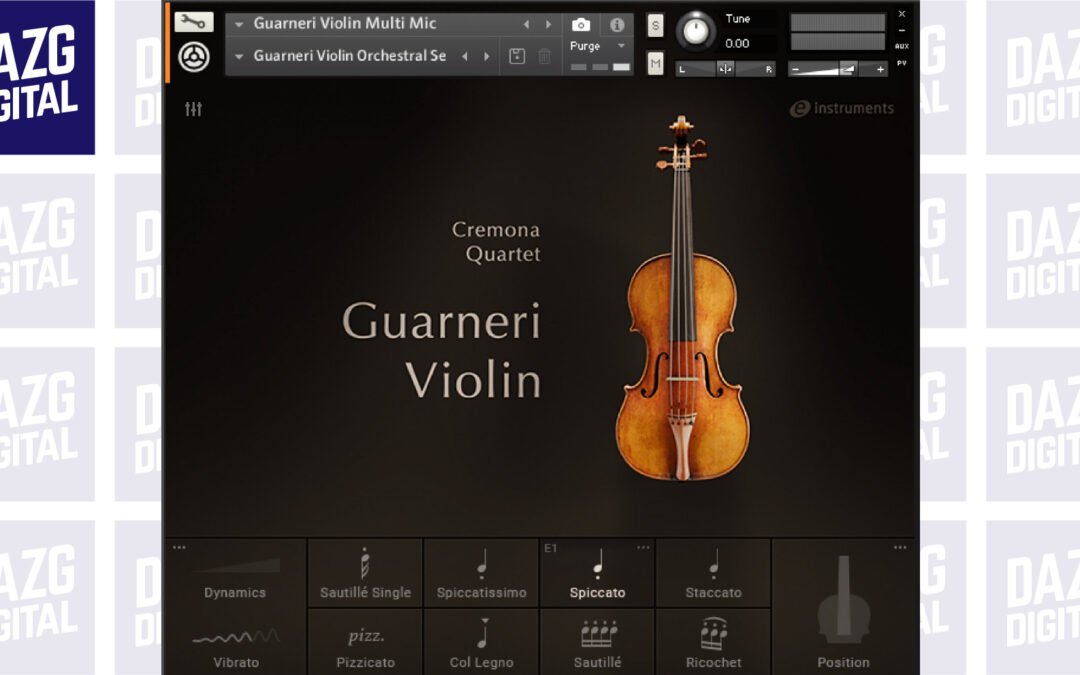
Task: Click the Tune knob
Action: (x=696, y=32)
